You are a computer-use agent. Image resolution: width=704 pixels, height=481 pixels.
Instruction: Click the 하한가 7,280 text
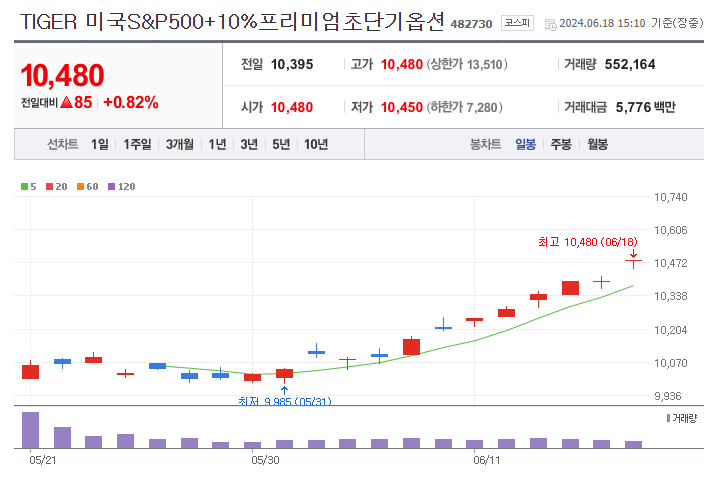(464, 107)
